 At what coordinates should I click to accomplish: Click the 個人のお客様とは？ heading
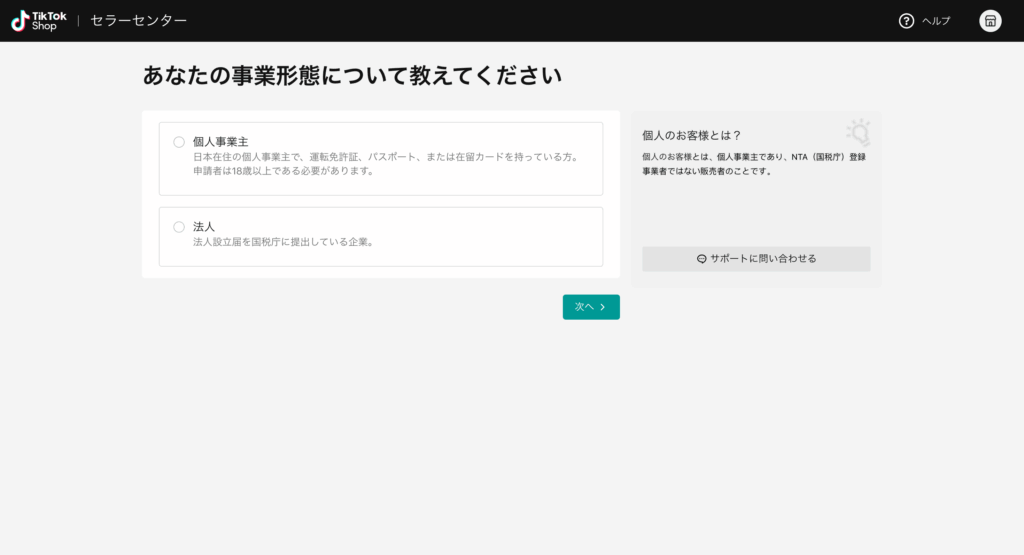691,135
